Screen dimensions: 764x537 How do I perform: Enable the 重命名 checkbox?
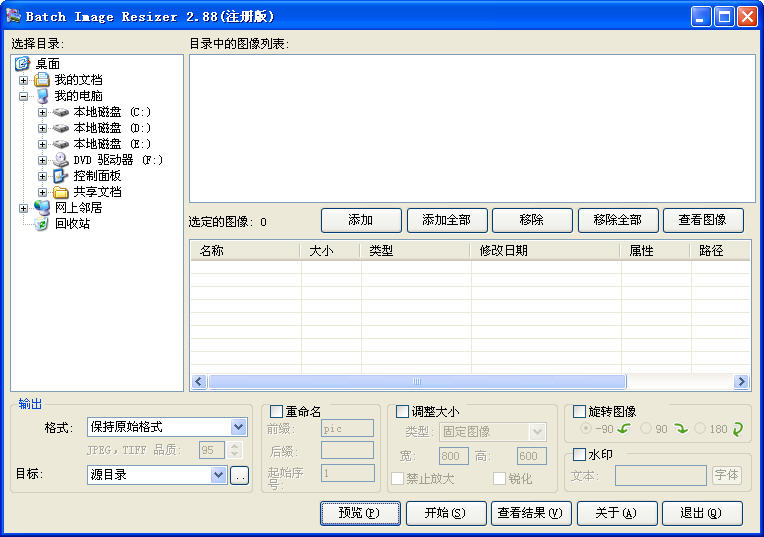coord(277,411)
